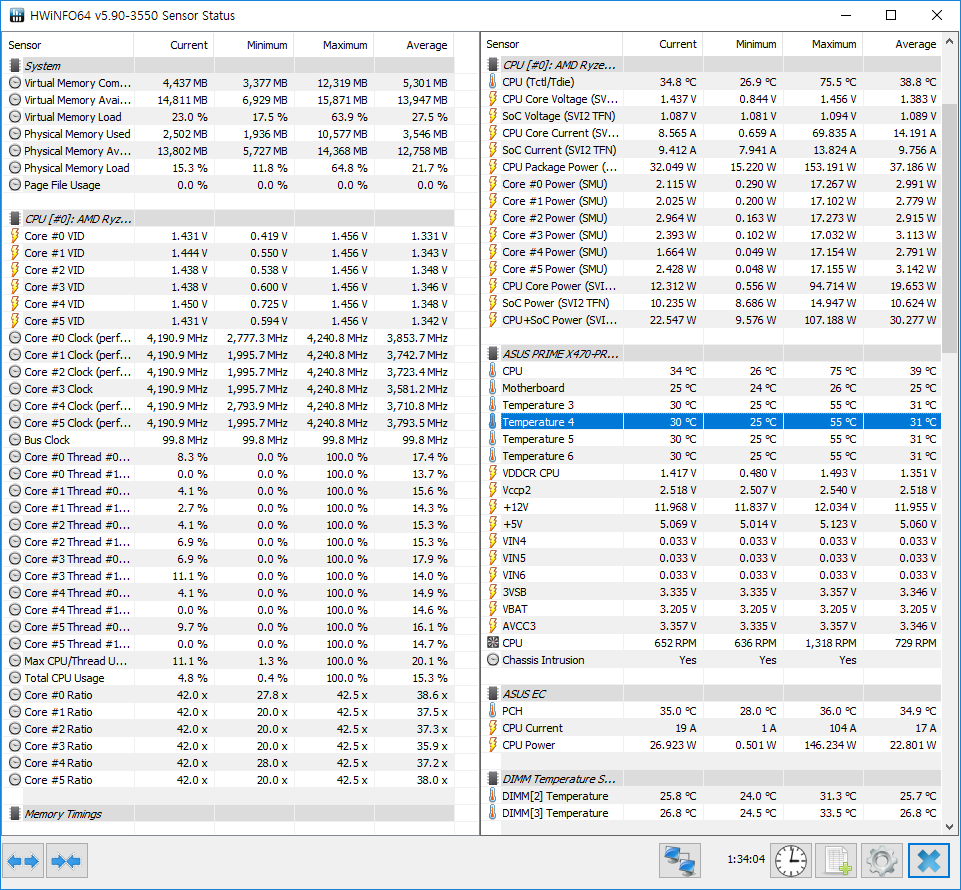Click the 1,318 RPM maximum fan value

coord(830,642)
